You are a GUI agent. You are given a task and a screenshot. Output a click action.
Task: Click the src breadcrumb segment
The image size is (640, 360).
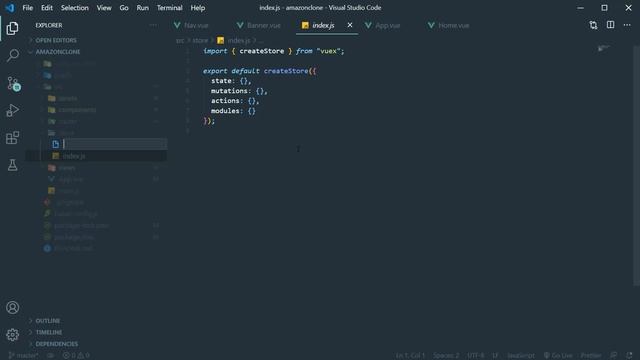(x=180, y=40)
